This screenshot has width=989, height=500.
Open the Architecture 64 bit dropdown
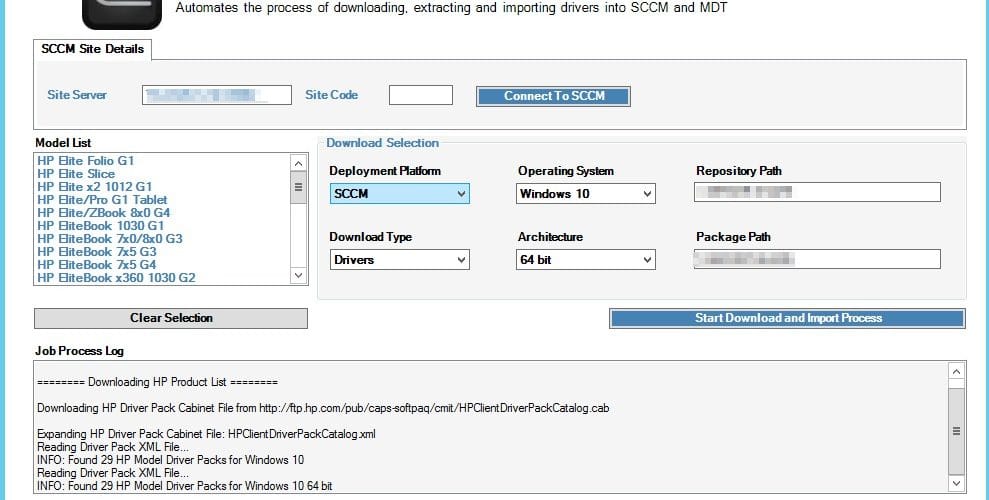(x=586, y=260)
